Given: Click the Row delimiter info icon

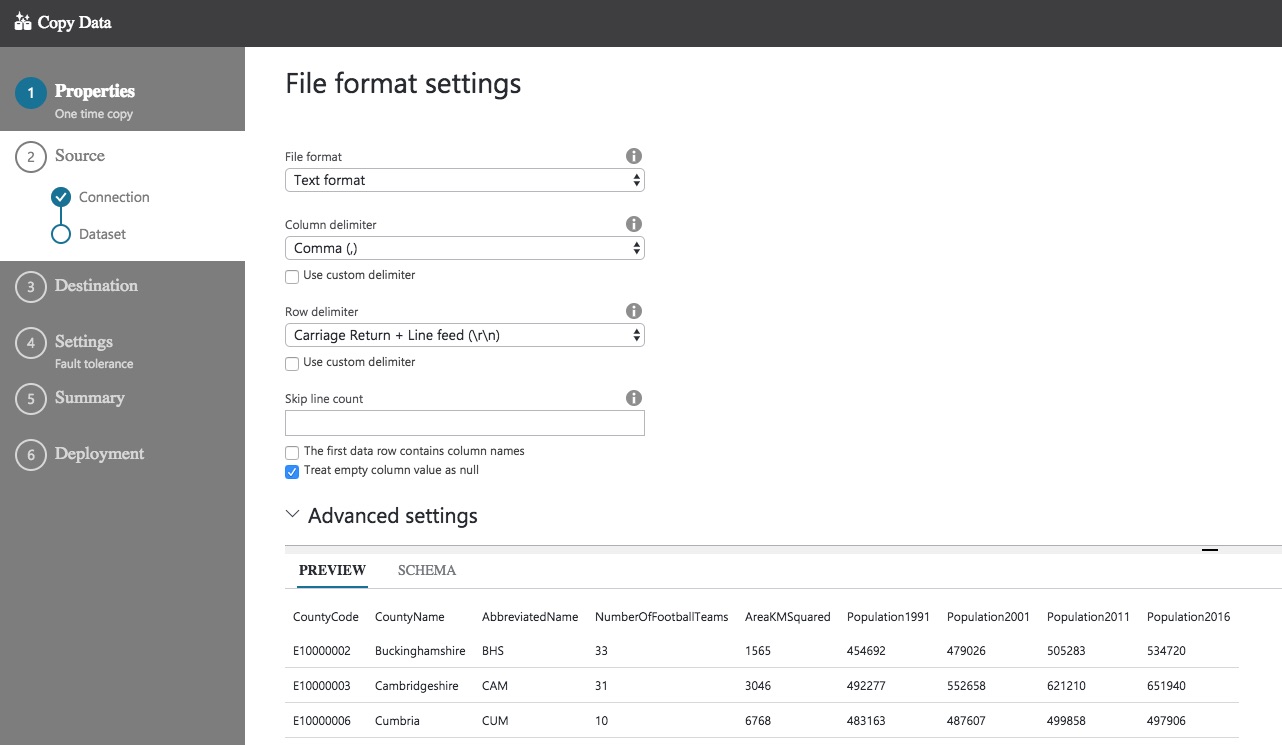Looking at the screenshot, I should tap(633, 311).
